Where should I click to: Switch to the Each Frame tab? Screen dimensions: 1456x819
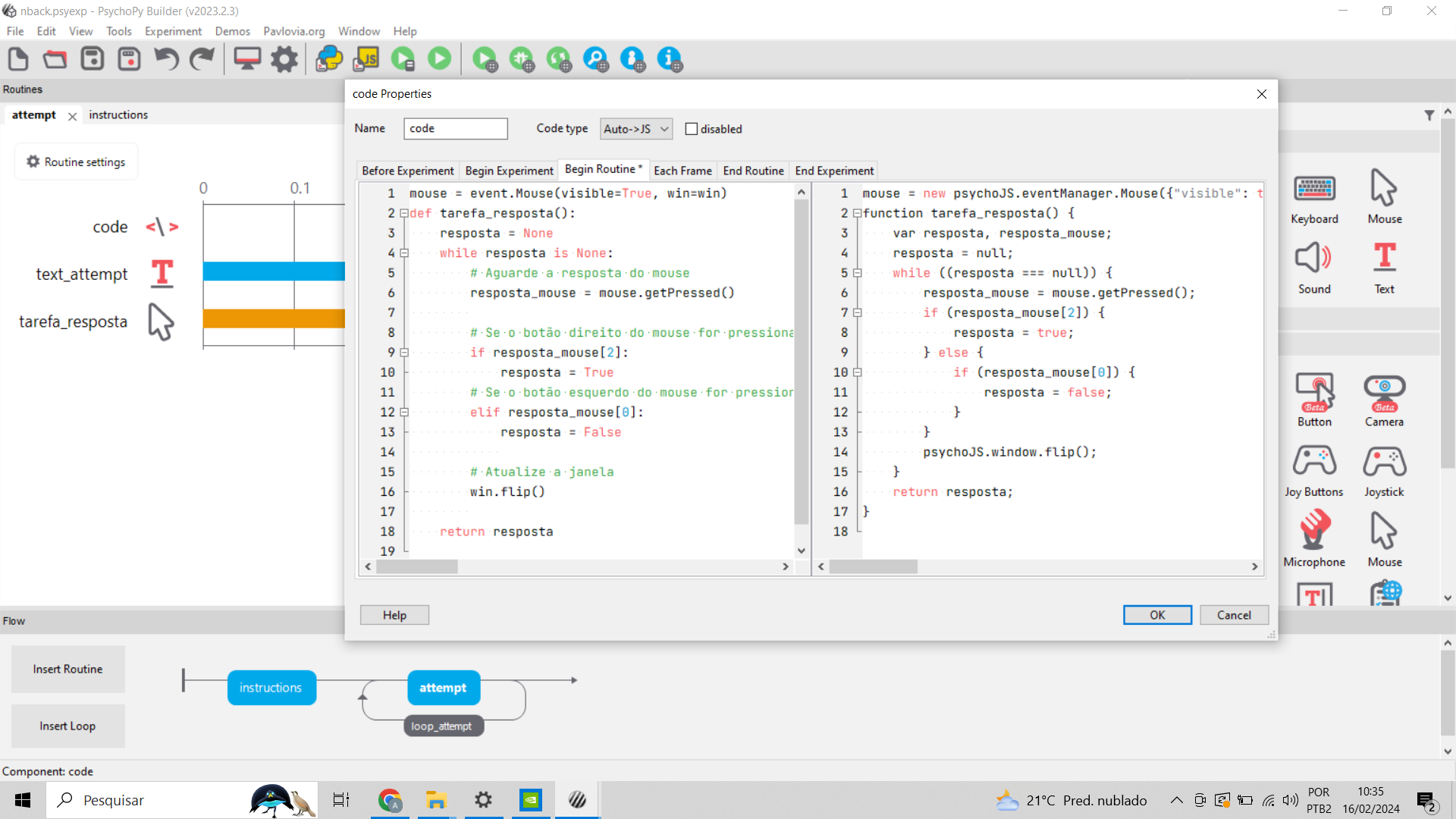[x=682, y=171]
